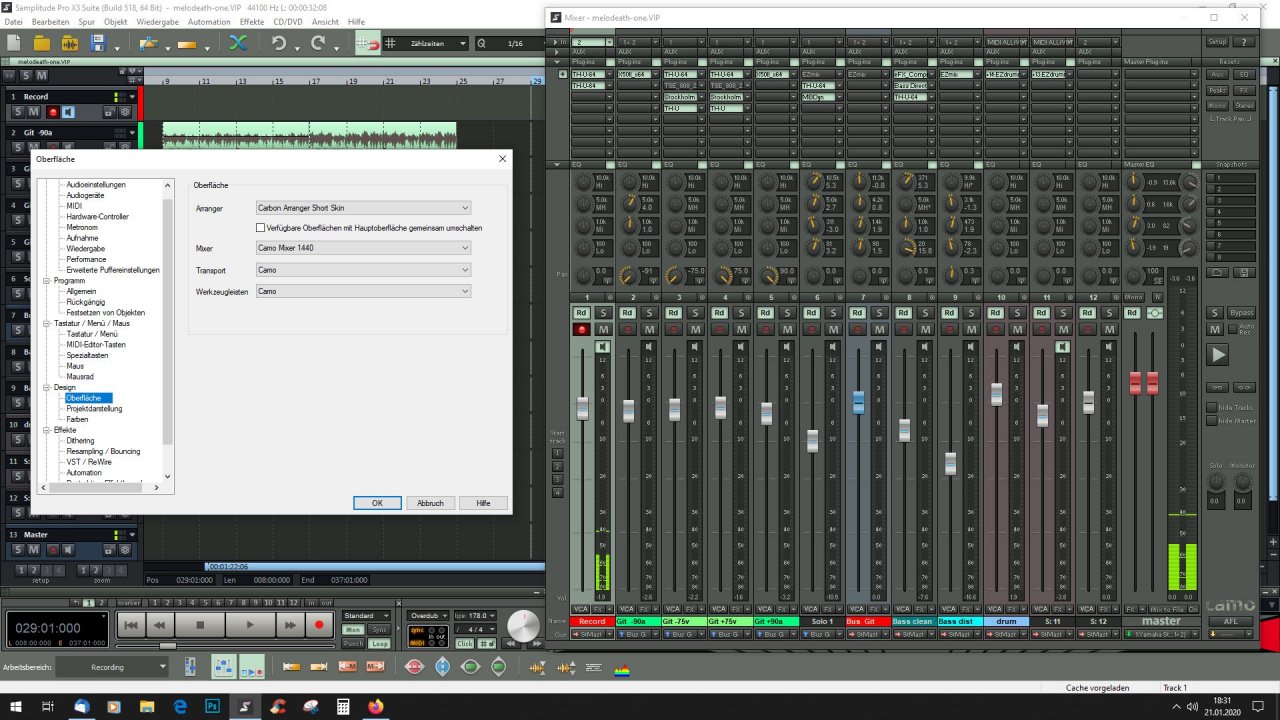Click the save project floppy disk icon

point(98,43)
